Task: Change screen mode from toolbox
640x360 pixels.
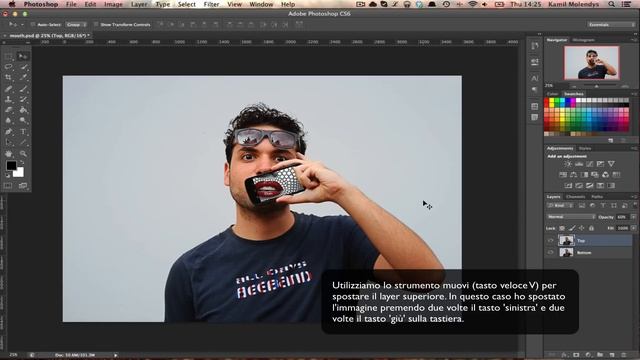Action: pyautogui.click(x=23, y=186)
